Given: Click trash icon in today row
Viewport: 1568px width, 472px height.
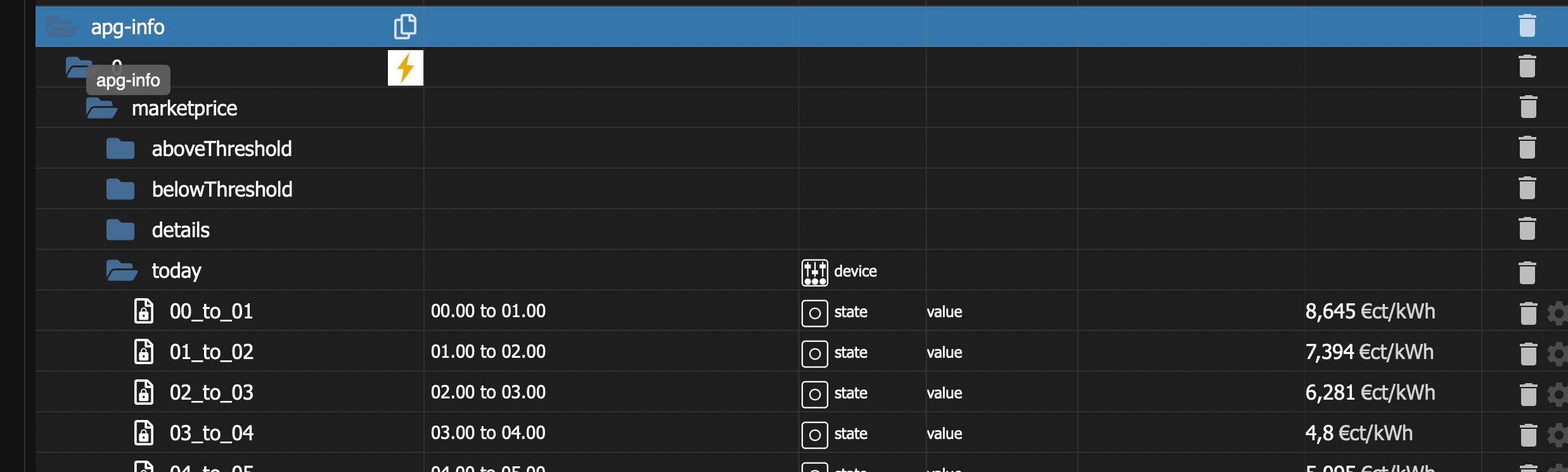Looking at the screenshot, I should point(1527,272).
